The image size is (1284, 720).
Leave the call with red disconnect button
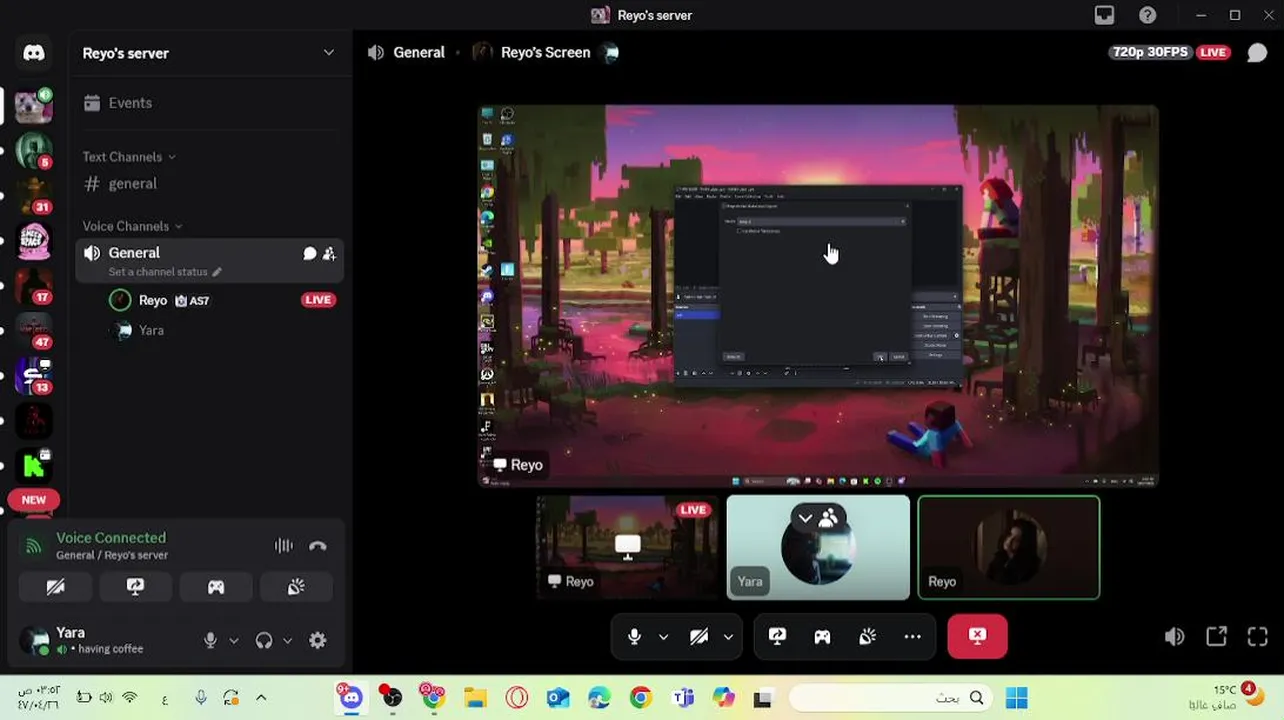tap(977, 637)
